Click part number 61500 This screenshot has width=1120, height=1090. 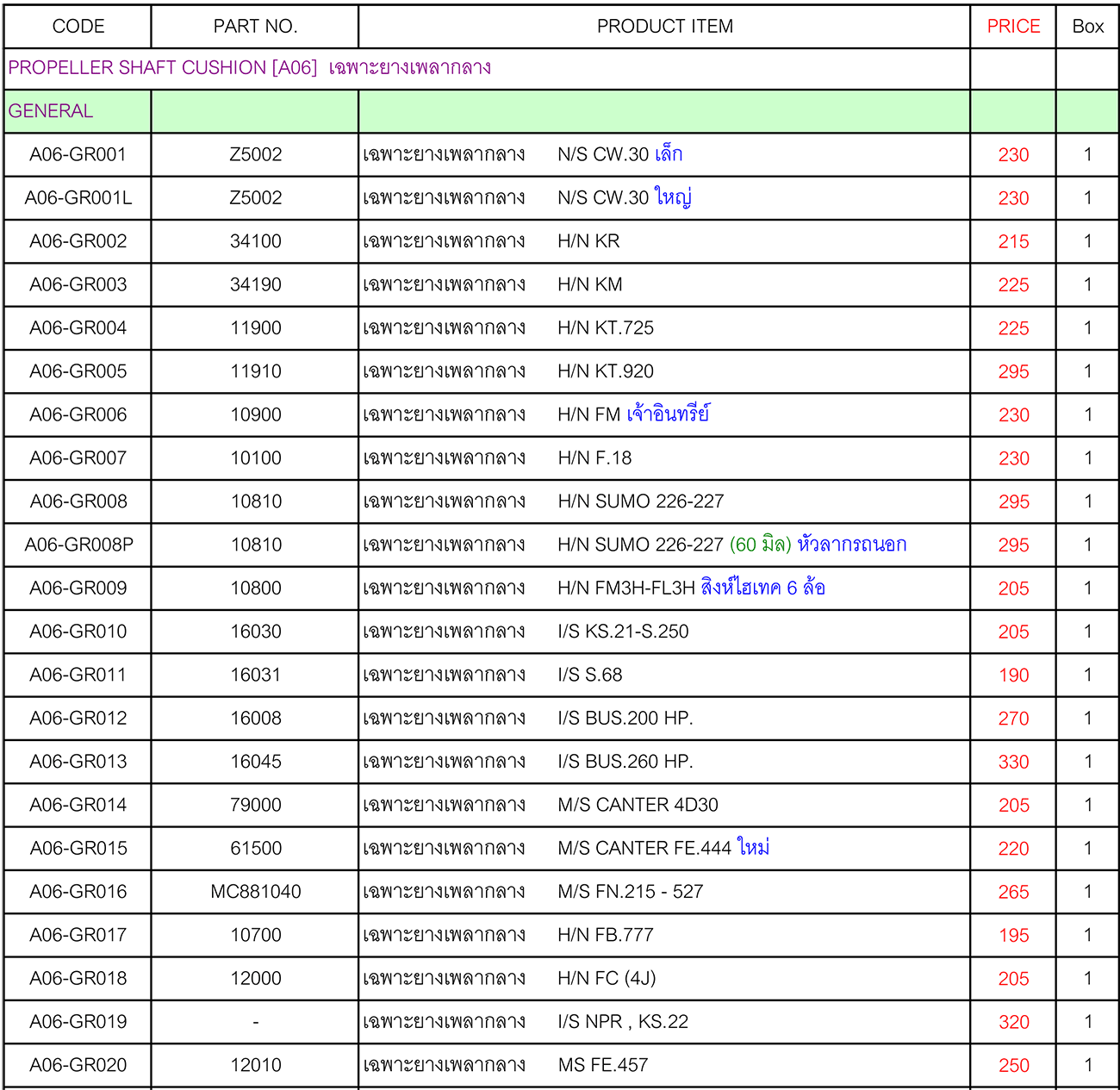pos(255,848)
